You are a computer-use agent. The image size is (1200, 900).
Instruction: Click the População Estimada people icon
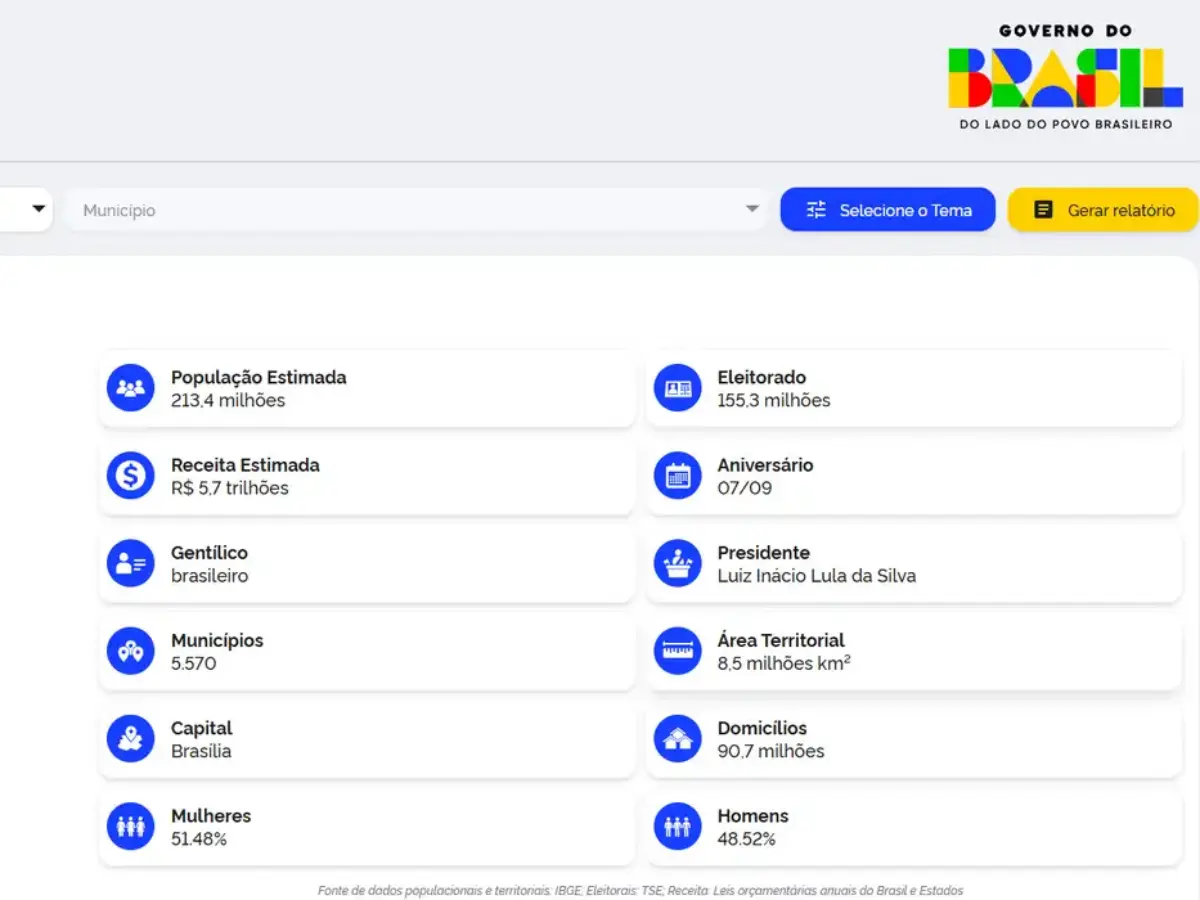pyautogui.click(x=131, y=388)
